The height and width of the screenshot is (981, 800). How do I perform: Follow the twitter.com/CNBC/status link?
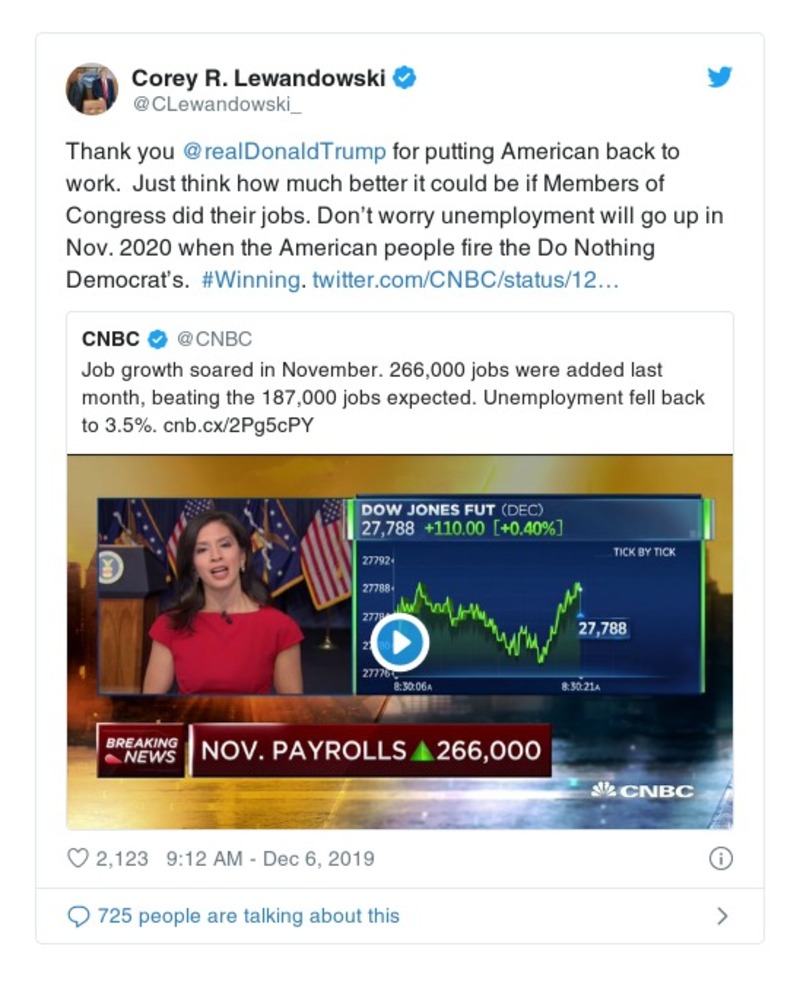(466, 280)
